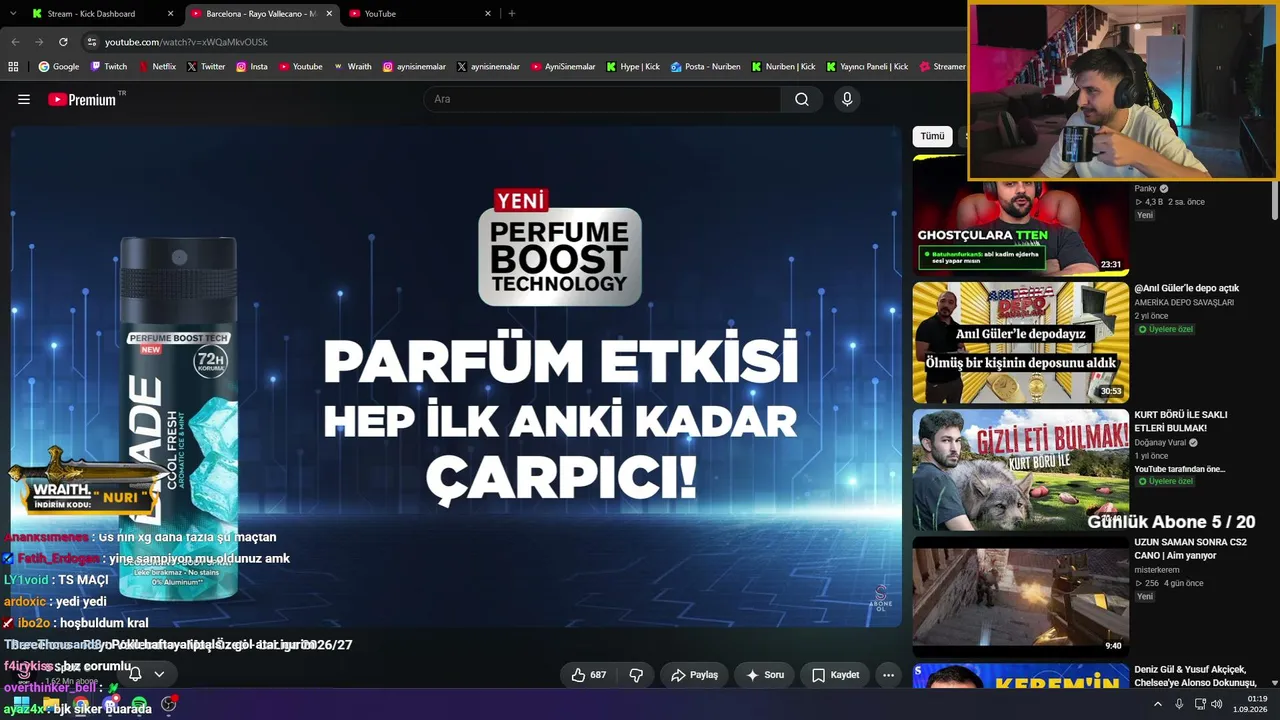Open 'UZUN SAMAN SONRA CS2 CANO' video title
Image resolution: width=1280 pixels, height=720 pixels.
pyautogui.click(x=1190, y=549)
